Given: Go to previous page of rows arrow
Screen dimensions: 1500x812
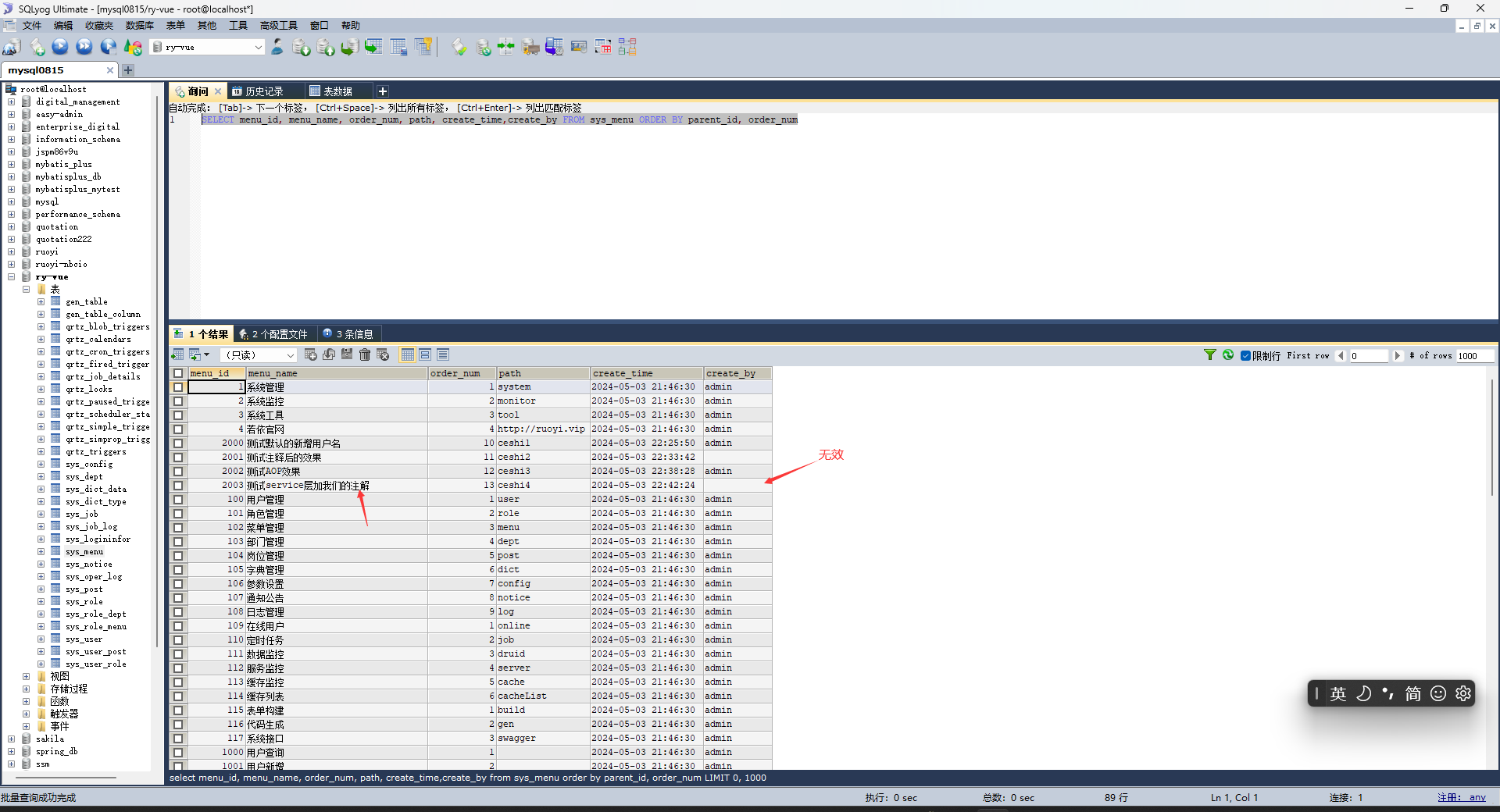Looking at the screenshot, I should tap(1341, 356).
